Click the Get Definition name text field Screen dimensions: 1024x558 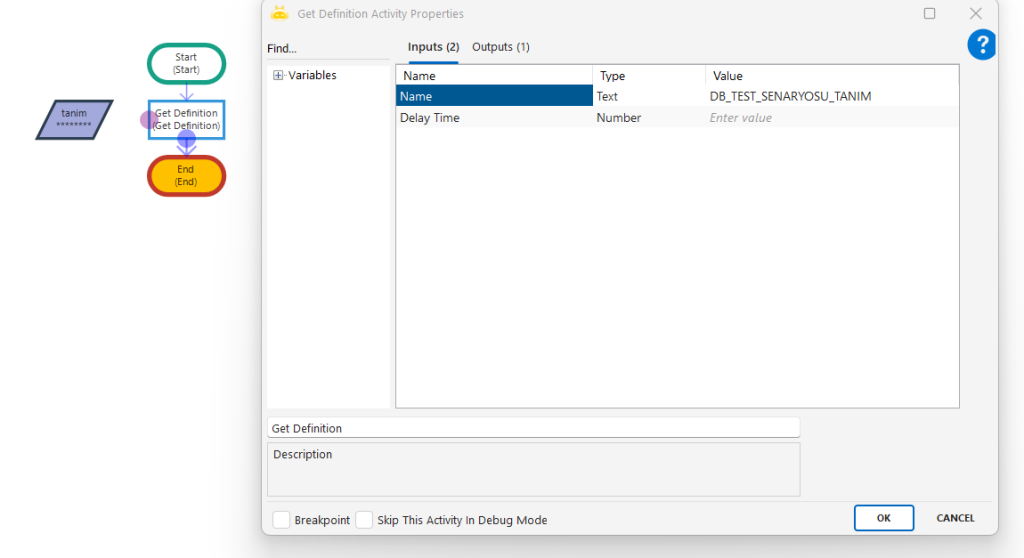533,428
